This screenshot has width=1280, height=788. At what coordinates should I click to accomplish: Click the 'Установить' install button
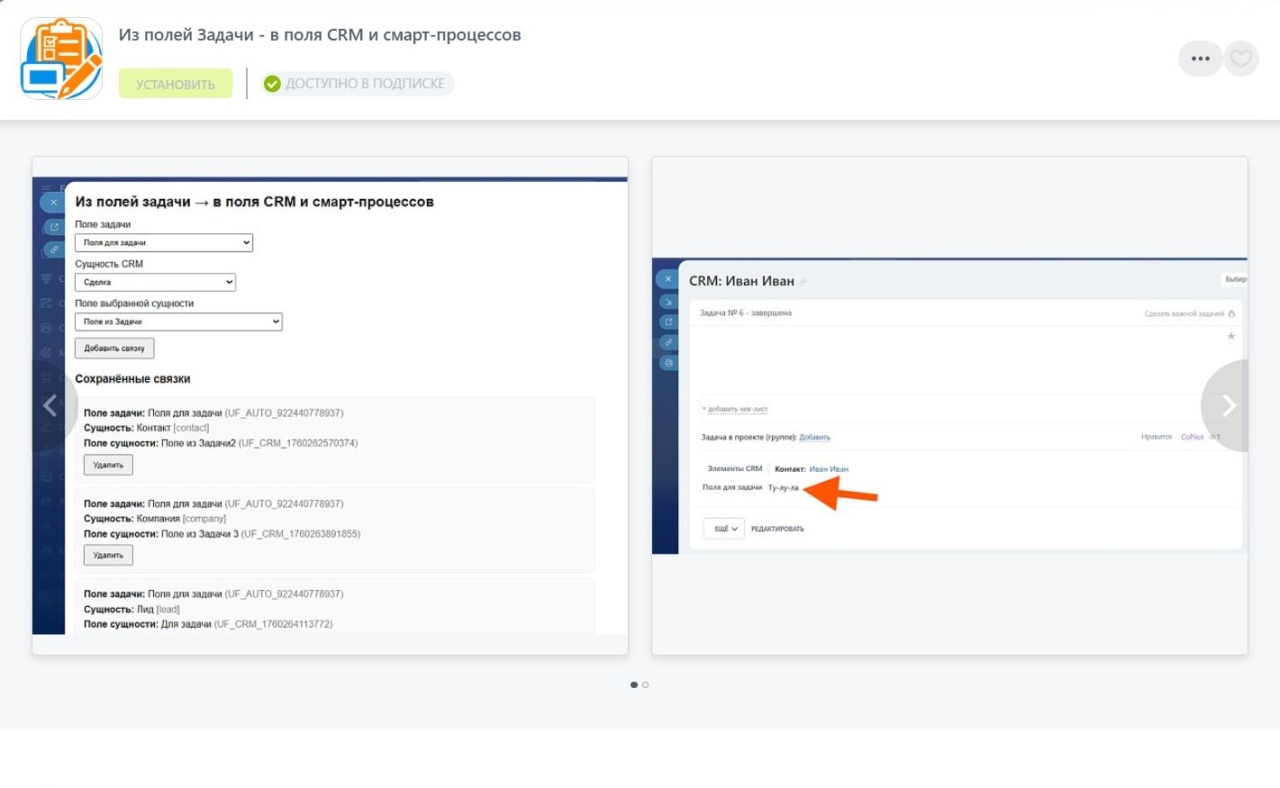(175, 84)
